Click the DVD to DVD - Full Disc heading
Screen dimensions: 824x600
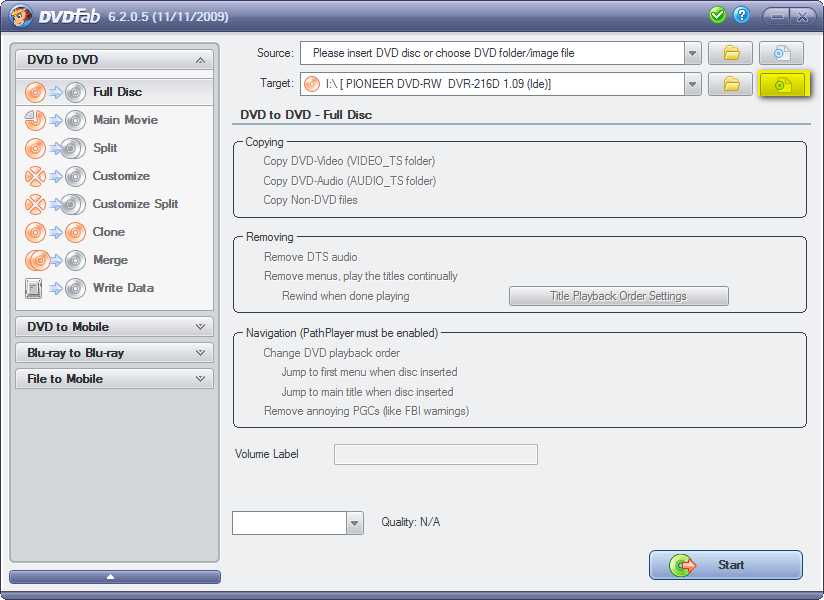(x=306, y=115)
